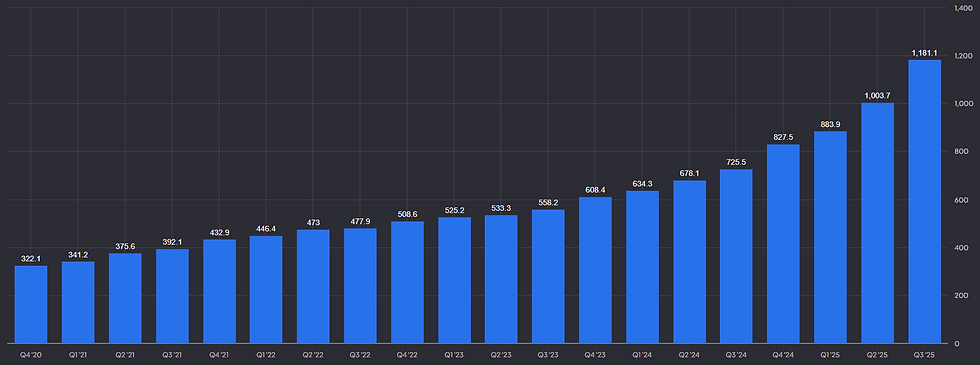Select the tallest bar, Q3 '25
The height and width of the screenshot is (365, 980).
coord(924,201)
